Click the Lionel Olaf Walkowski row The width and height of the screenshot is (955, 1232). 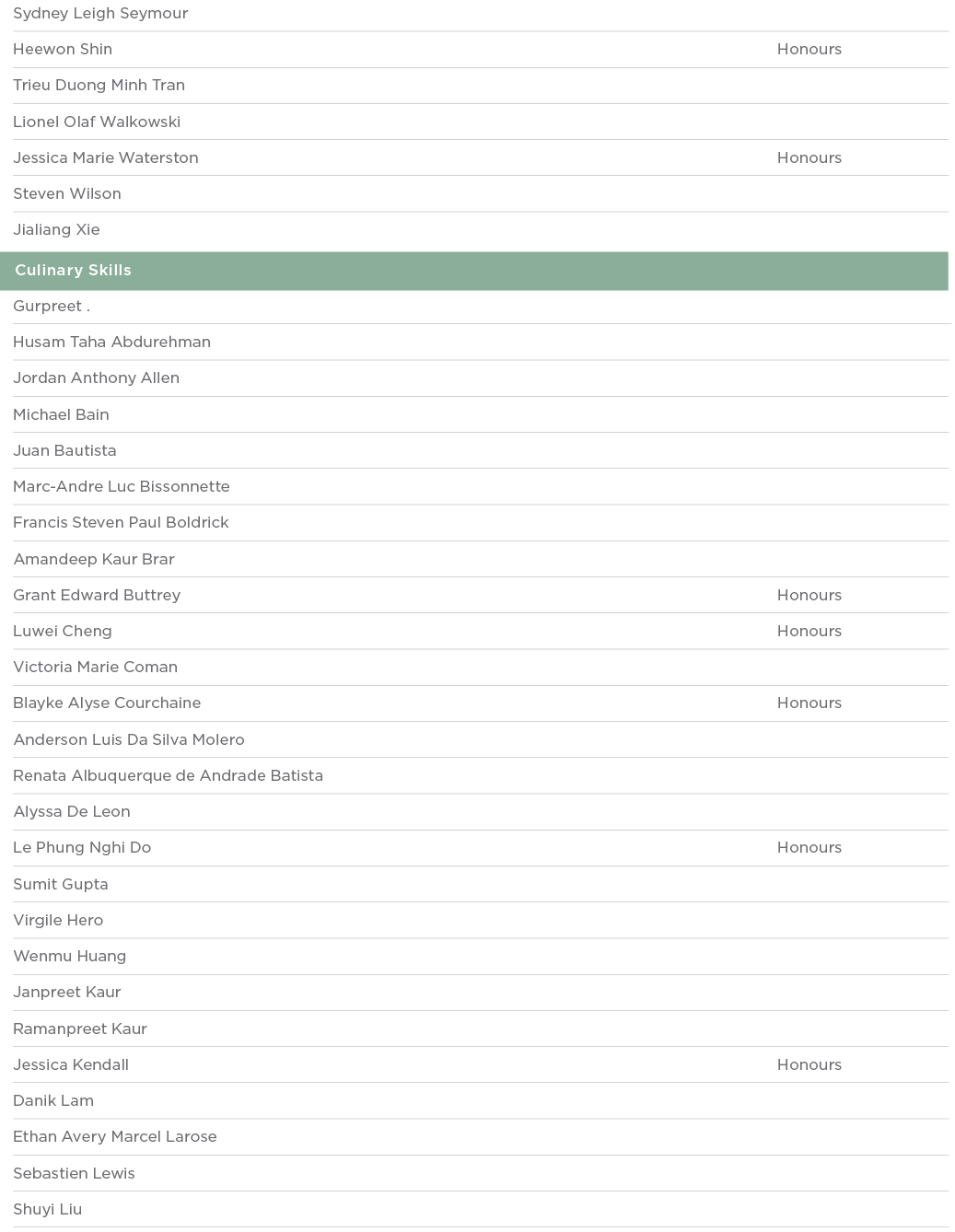(x=97, y=122)
